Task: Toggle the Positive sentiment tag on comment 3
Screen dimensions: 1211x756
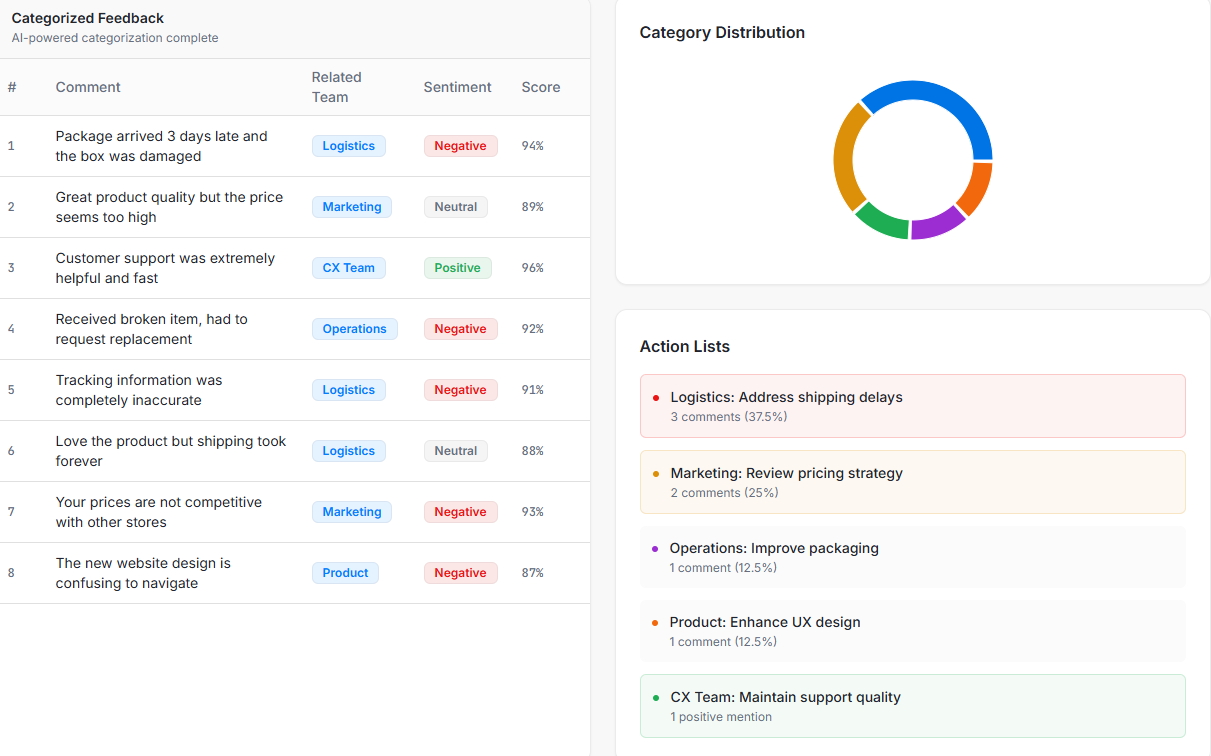Action: tap(457, 267)
